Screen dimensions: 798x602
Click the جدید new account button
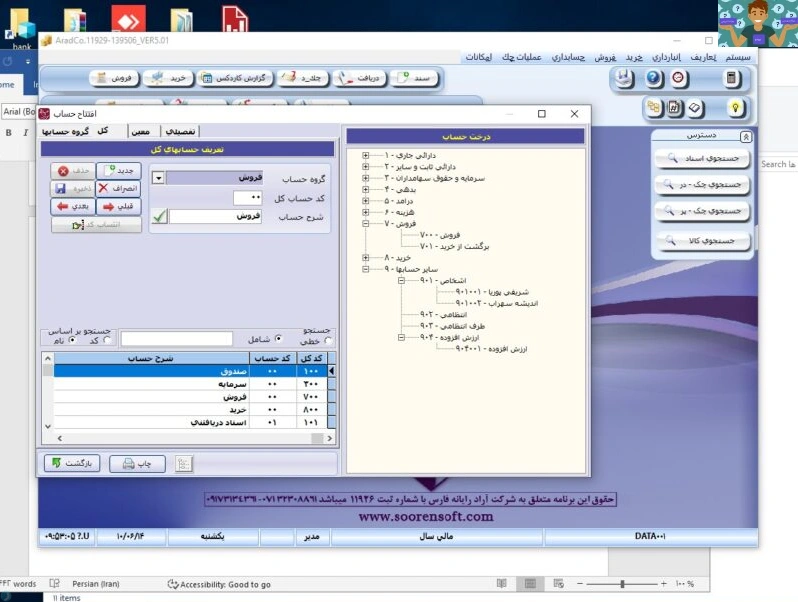pyautogui.click(x=119, y=170)
